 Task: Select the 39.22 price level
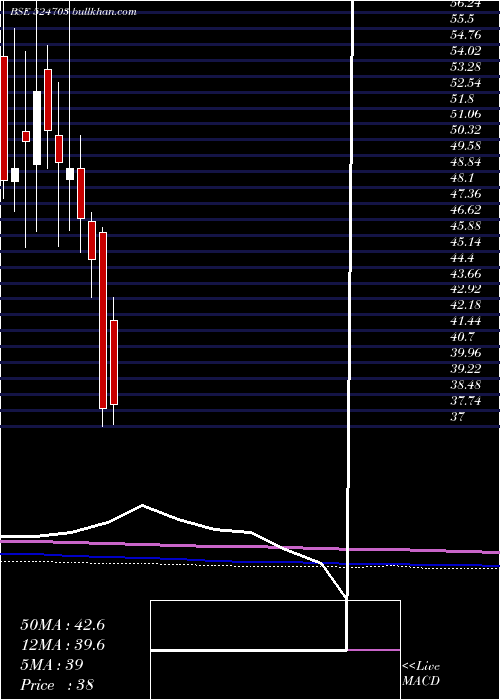tap(465, 369)
